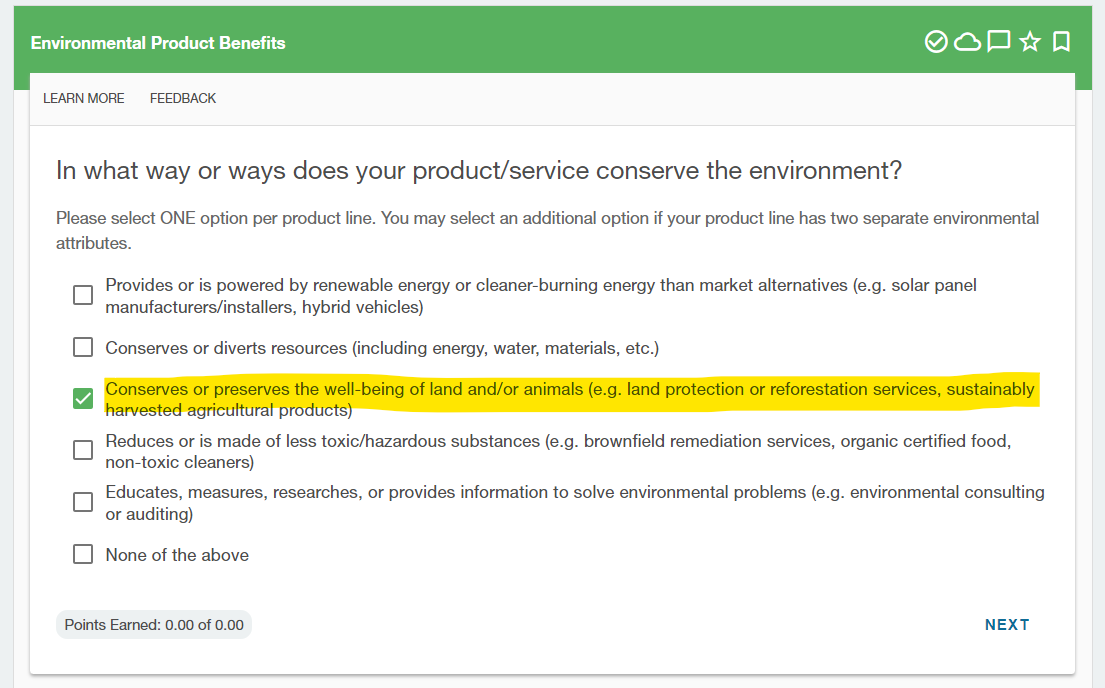Click the cloud icon in header
This screenshot has height=688, width=1105.
click(x=968, y=42)
